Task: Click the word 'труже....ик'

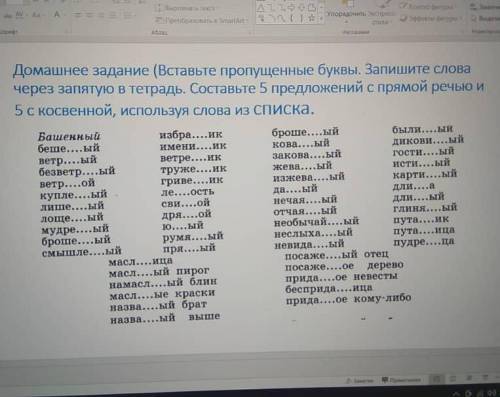Action: 194,169
